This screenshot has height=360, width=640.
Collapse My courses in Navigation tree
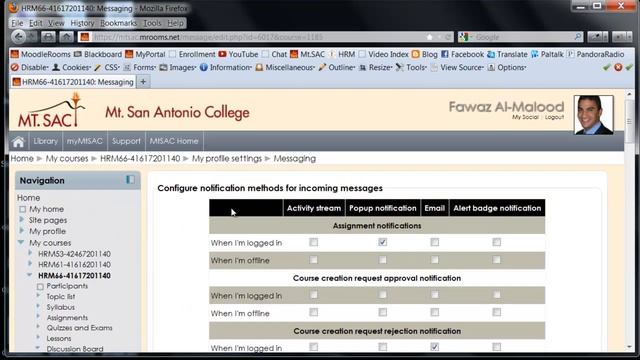(x=21, y=242)
